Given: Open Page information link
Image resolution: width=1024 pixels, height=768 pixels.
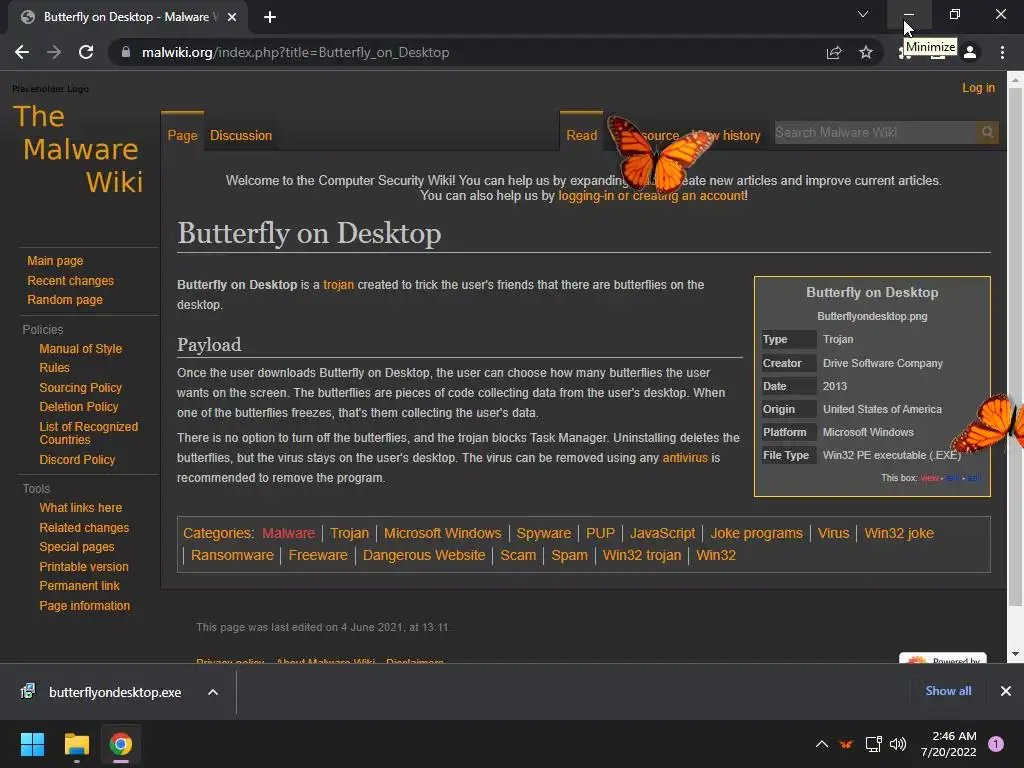Looking at the screenshot, I should click(84, 605).
